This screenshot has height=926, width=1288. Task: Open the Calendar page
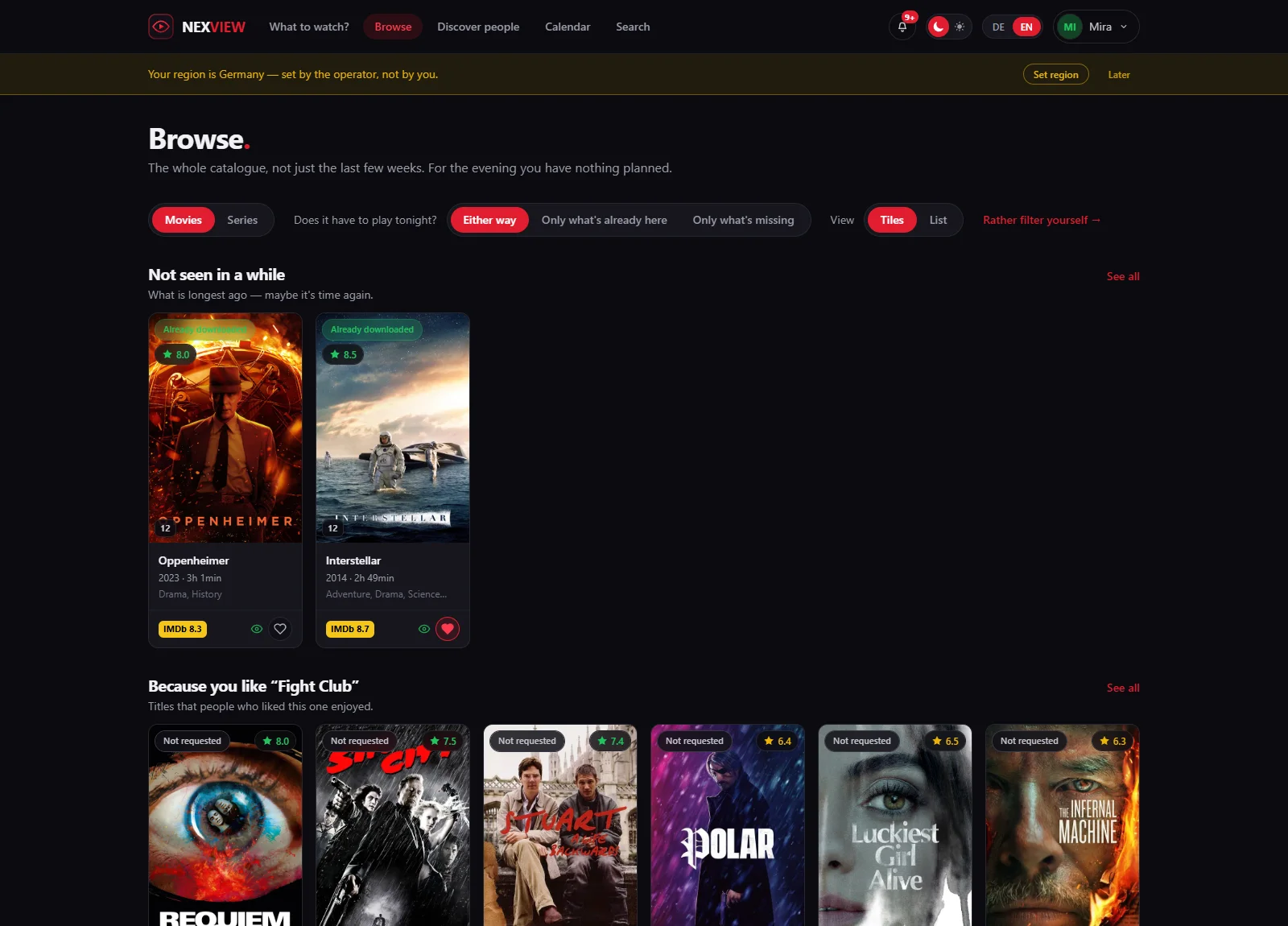coord(568,27)
